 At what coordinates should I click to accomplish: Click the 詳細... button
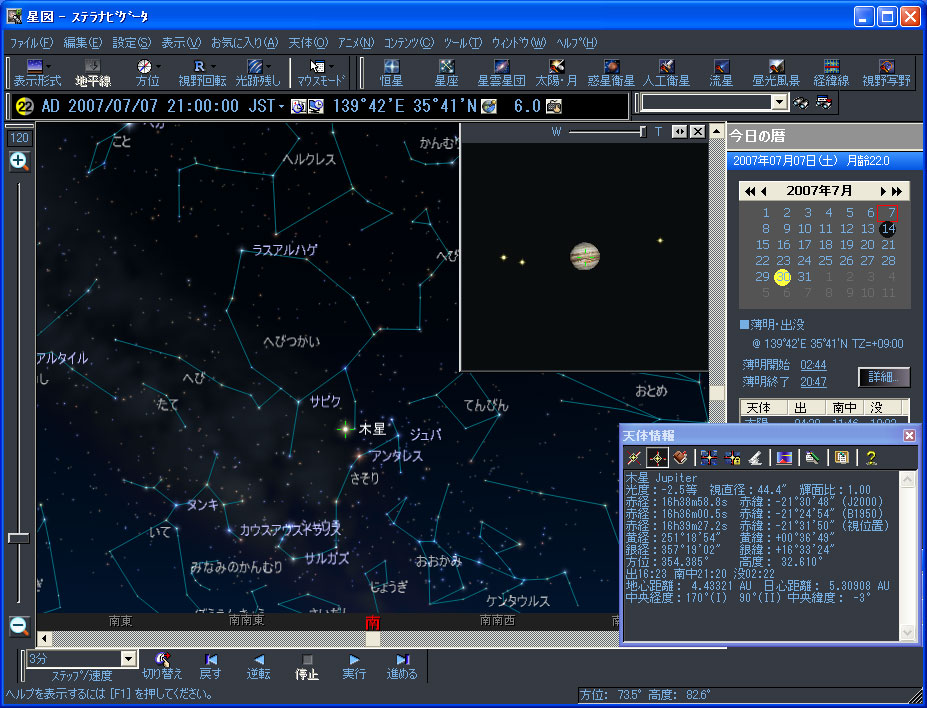884,377
